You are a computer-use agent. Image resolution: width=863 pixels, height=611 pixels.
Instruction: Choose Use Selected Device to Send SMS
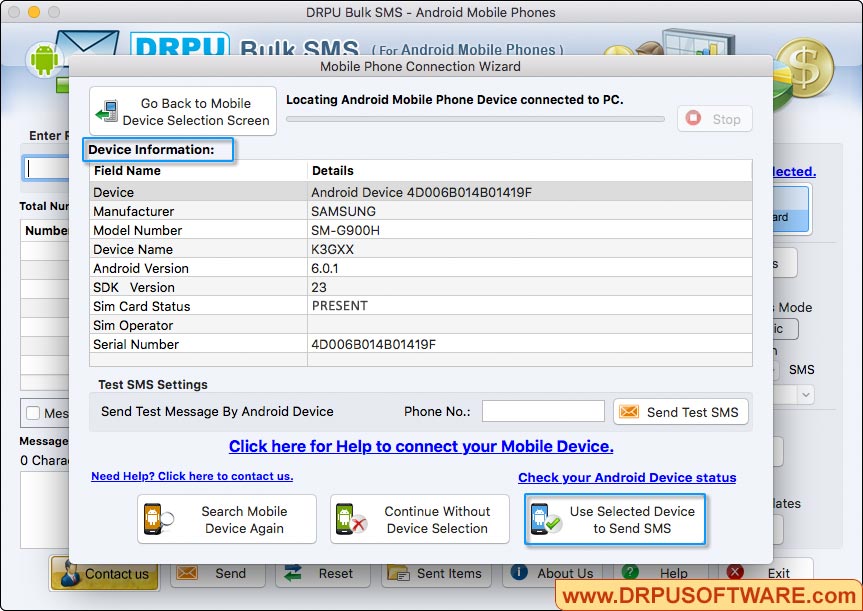point(615,518)
